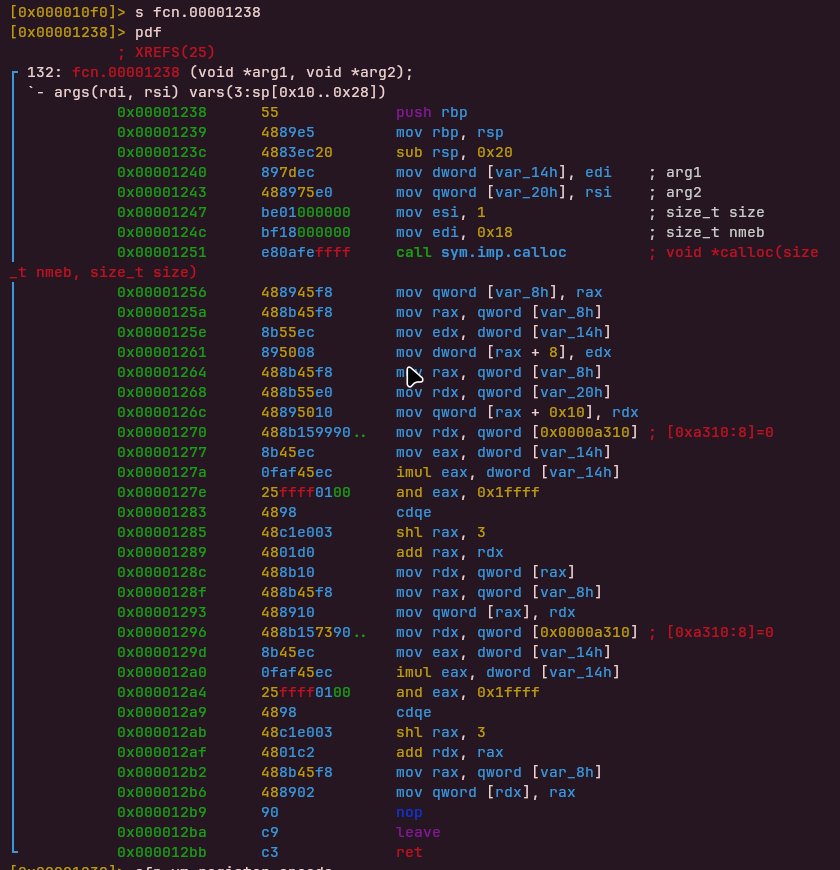
Task: Click the 'call sym.imp.calloc' instruction
Action: pos(481,252)
